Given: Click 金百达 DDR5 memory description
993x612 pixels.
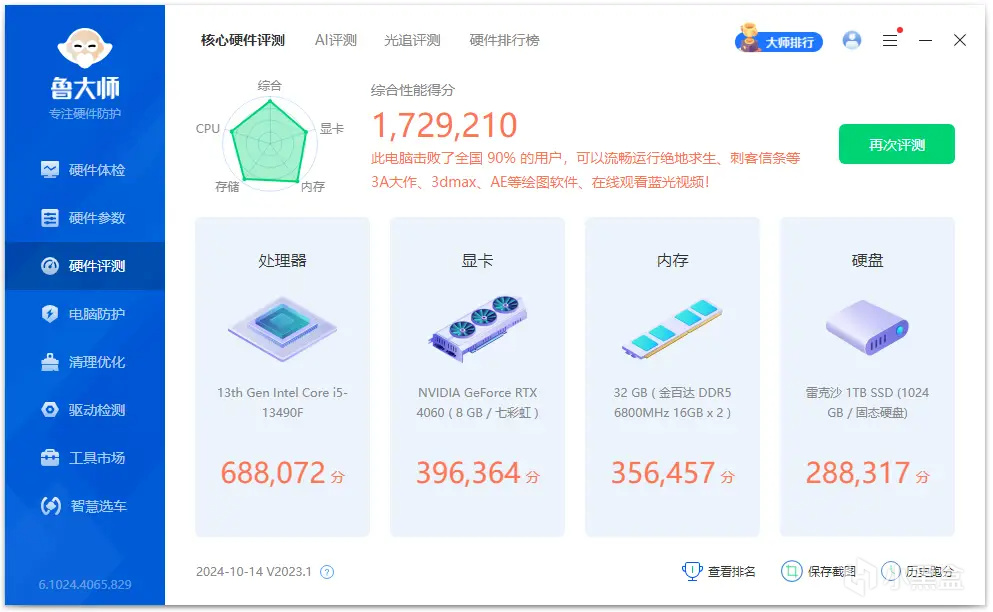Looking at the screenshot, I should point(672,402).
